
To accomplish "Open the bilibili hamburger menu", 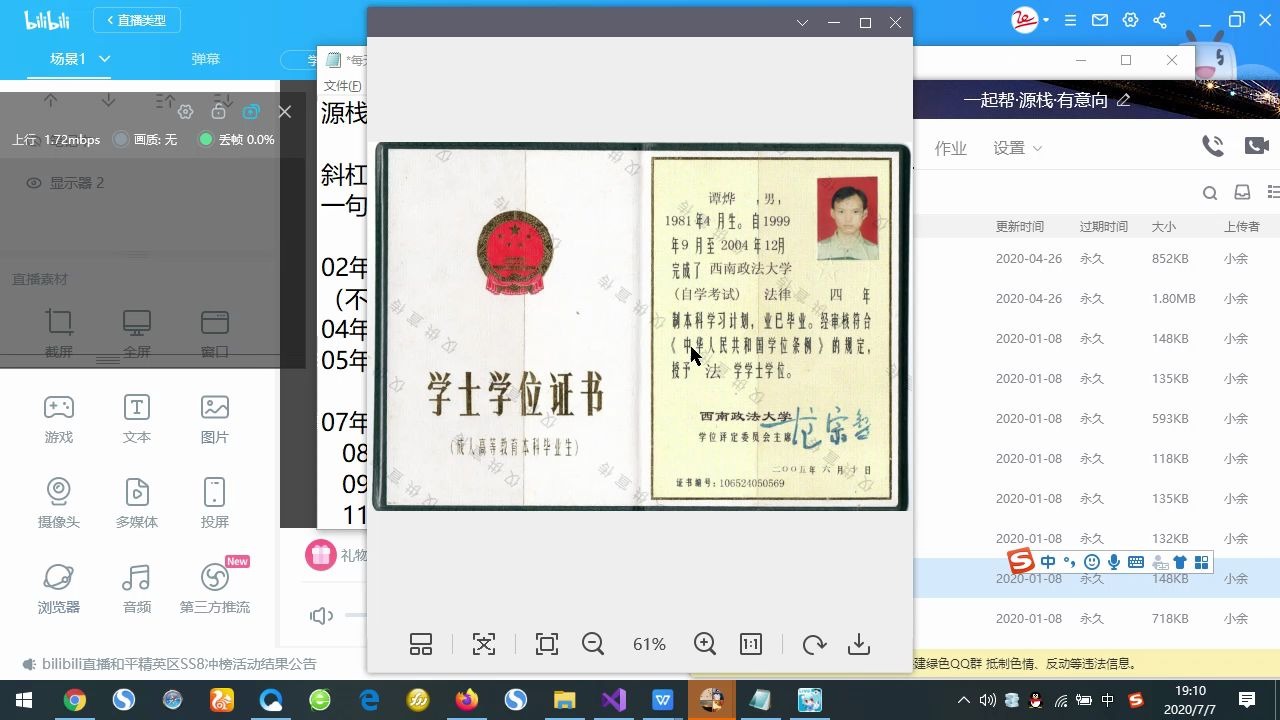I will 1071,20.
